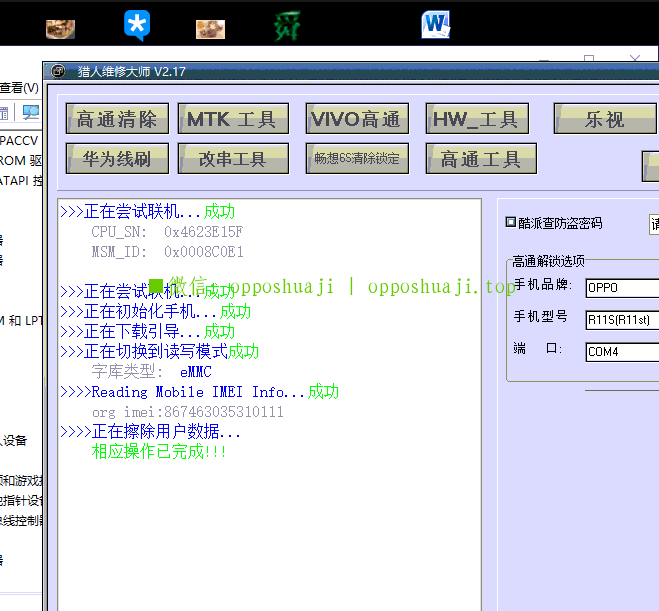This screenshot has width=659, height=611.
Task: Click the MSM_ID: 0x0008C0E1 log line
Action: coord(167,252)
